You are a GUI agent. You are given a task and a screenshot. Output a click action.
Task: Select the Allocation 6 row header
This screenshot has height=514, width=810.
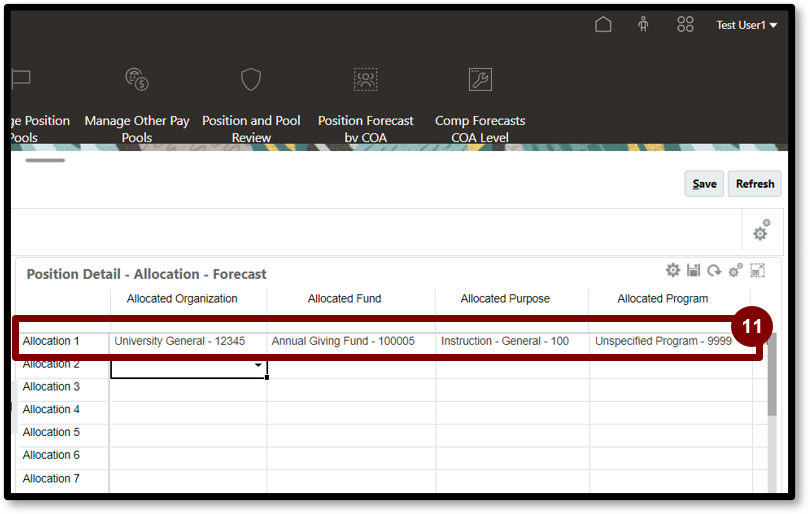point(51,455)
